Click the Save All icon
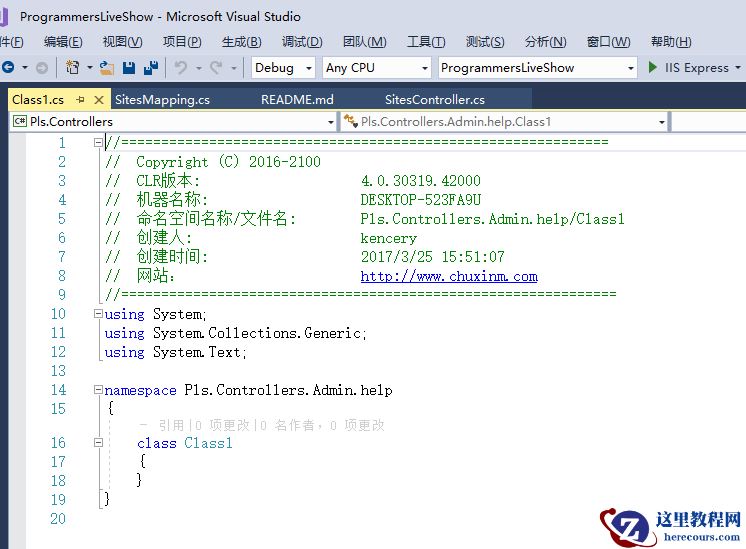746x549 pixels. 151,68
